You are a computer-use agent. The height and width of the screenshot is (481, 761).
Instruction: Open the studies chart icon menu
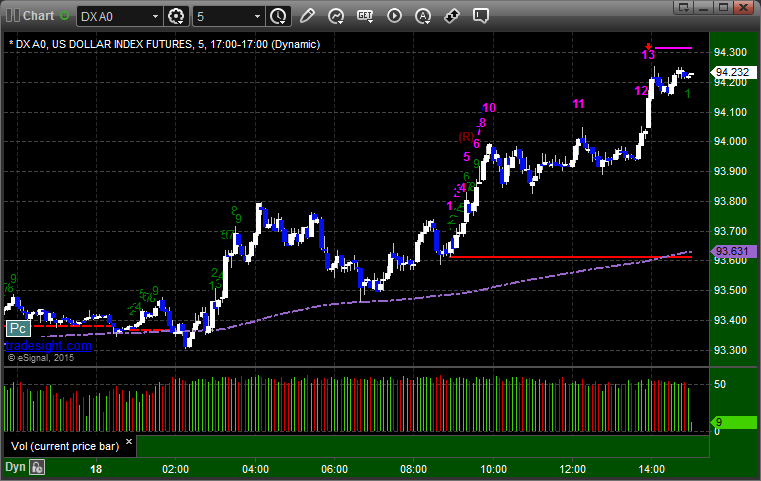[x=336, y=16]
